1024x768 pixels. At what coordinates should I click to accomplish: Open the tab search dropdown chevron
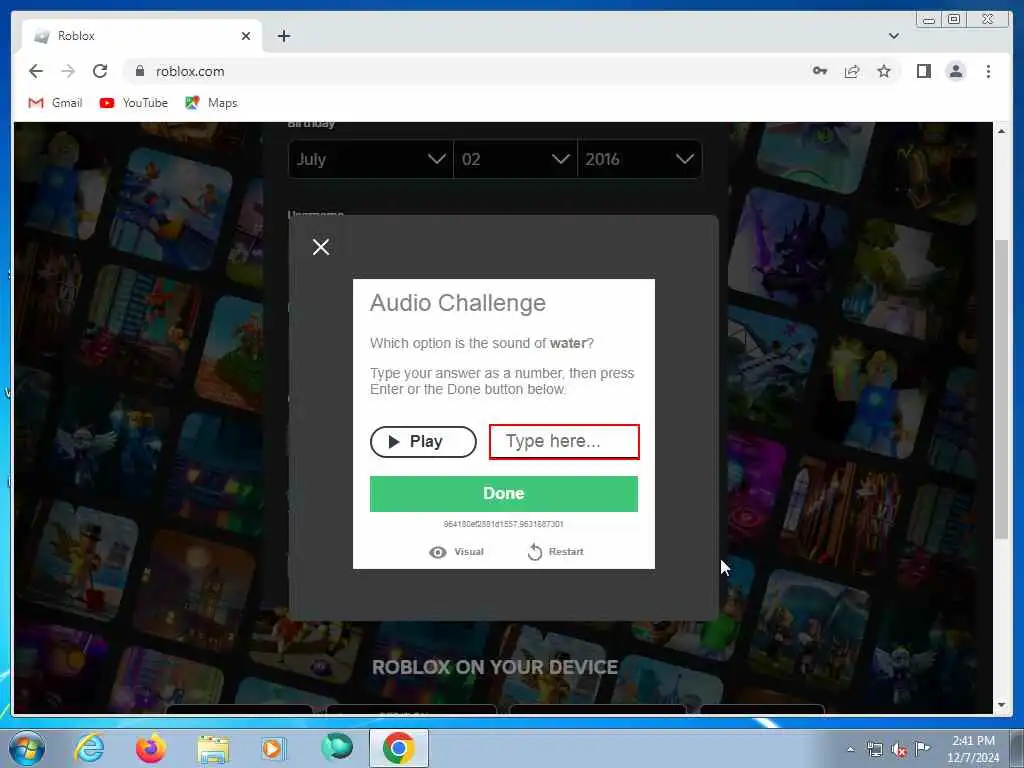coord(894,36)
